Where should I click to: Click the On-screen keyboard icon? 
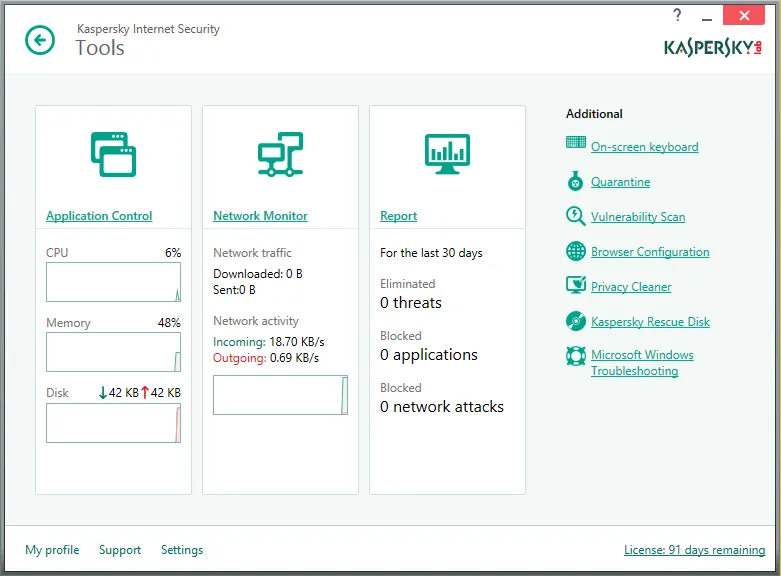click(x=576, y=143)
